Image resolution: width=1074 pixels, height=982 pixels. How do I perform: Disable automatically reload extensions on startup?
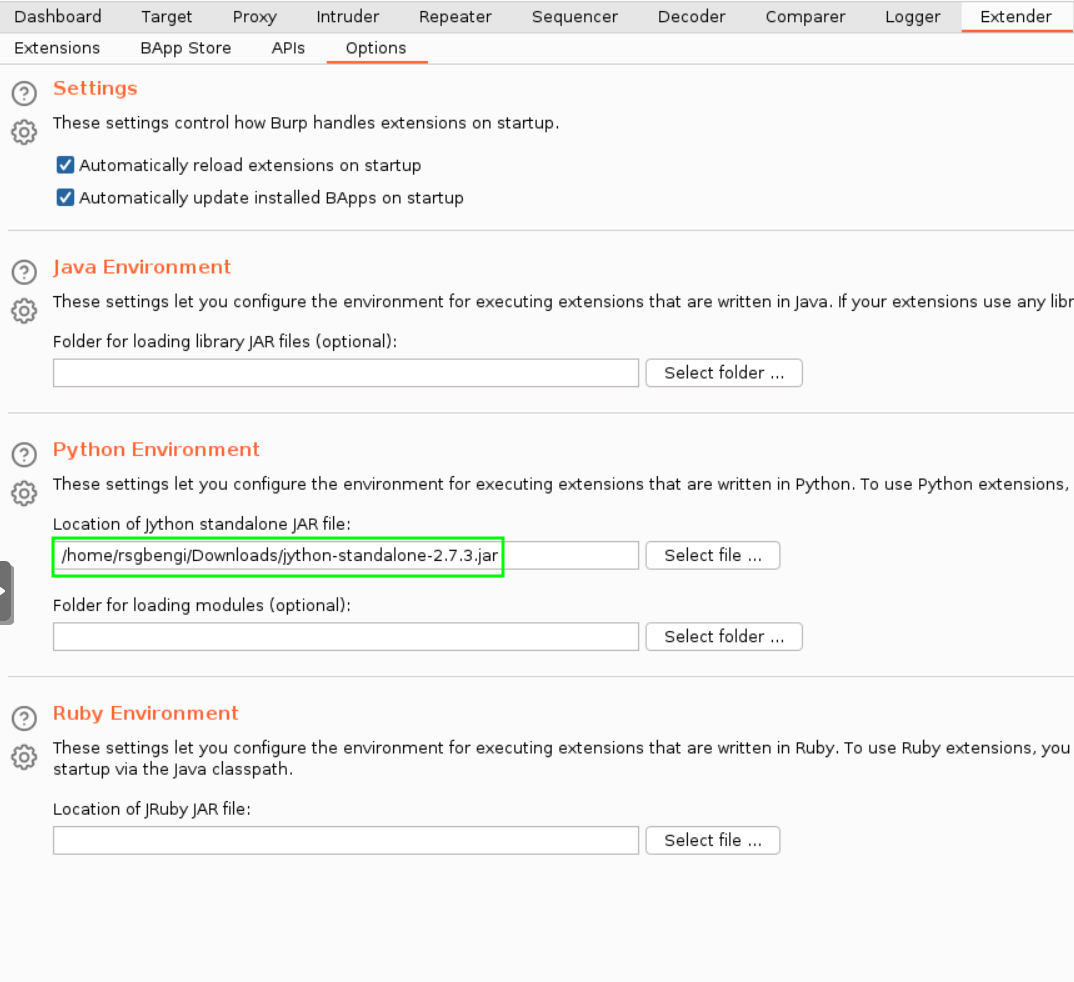coord(66,165)
